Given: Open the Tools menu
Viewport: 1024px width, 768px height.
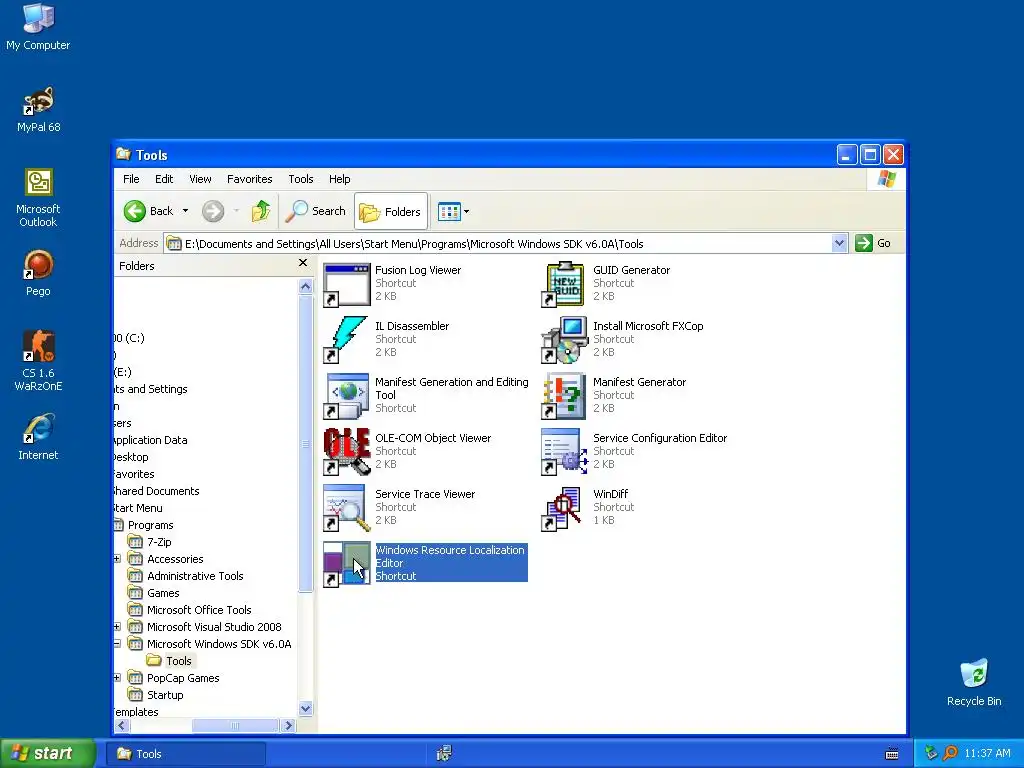Looking at the screenshot, I should point(300,179).
